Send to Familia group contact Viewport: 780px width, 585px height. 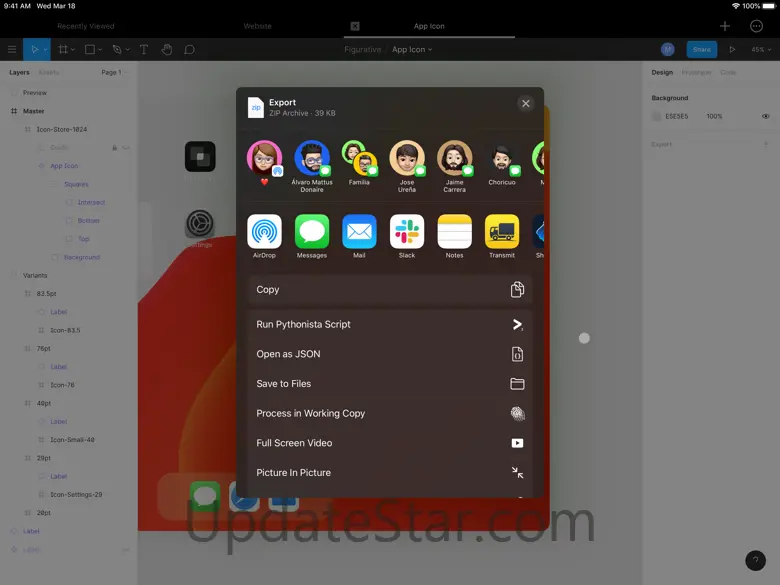(359, 163)
